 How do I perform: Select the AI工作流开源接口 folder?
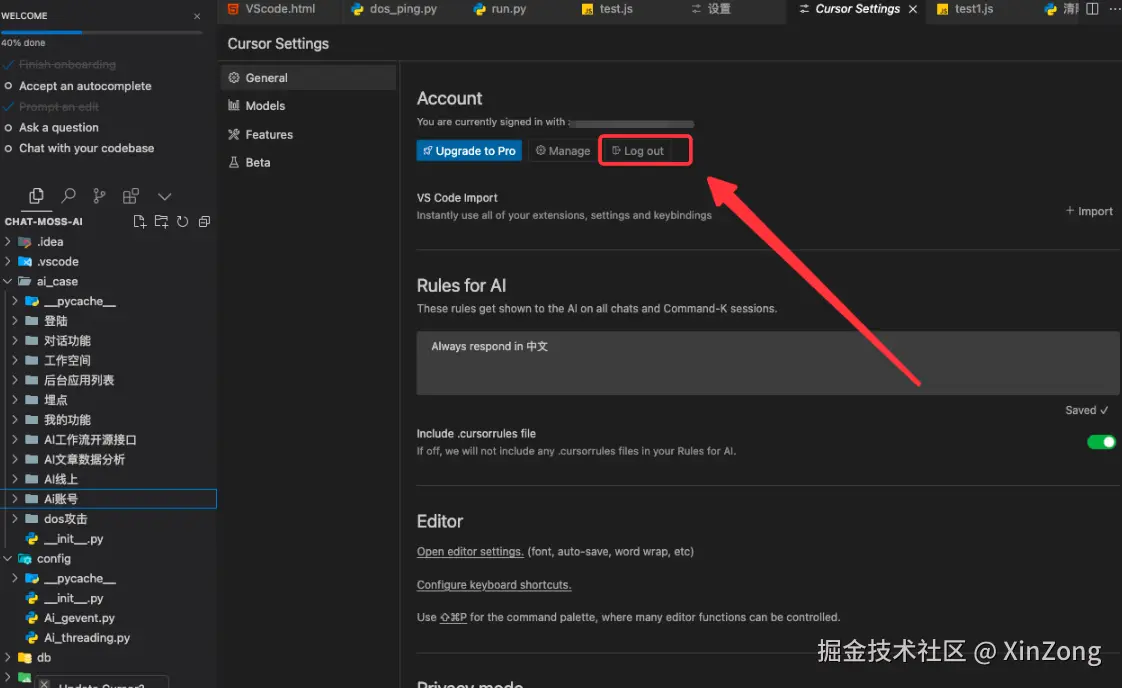90,440
